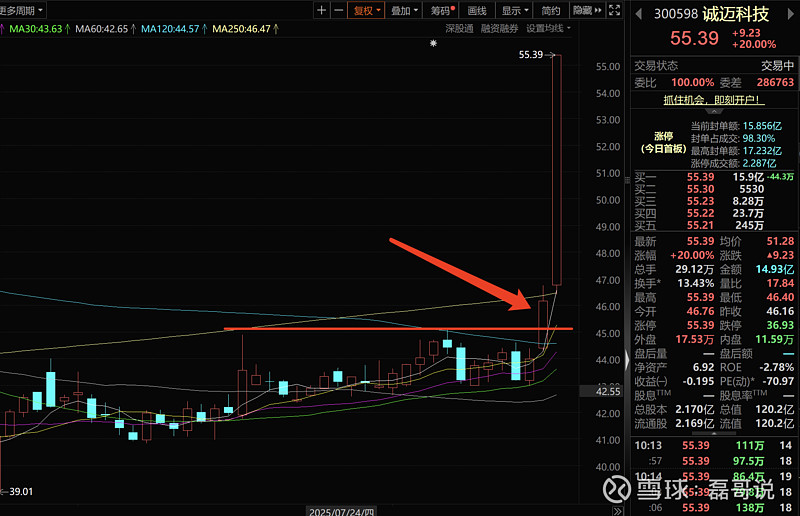800x516 pixels.
Task: Click the 总手 29.12万 value
Action: click(694, 269)
